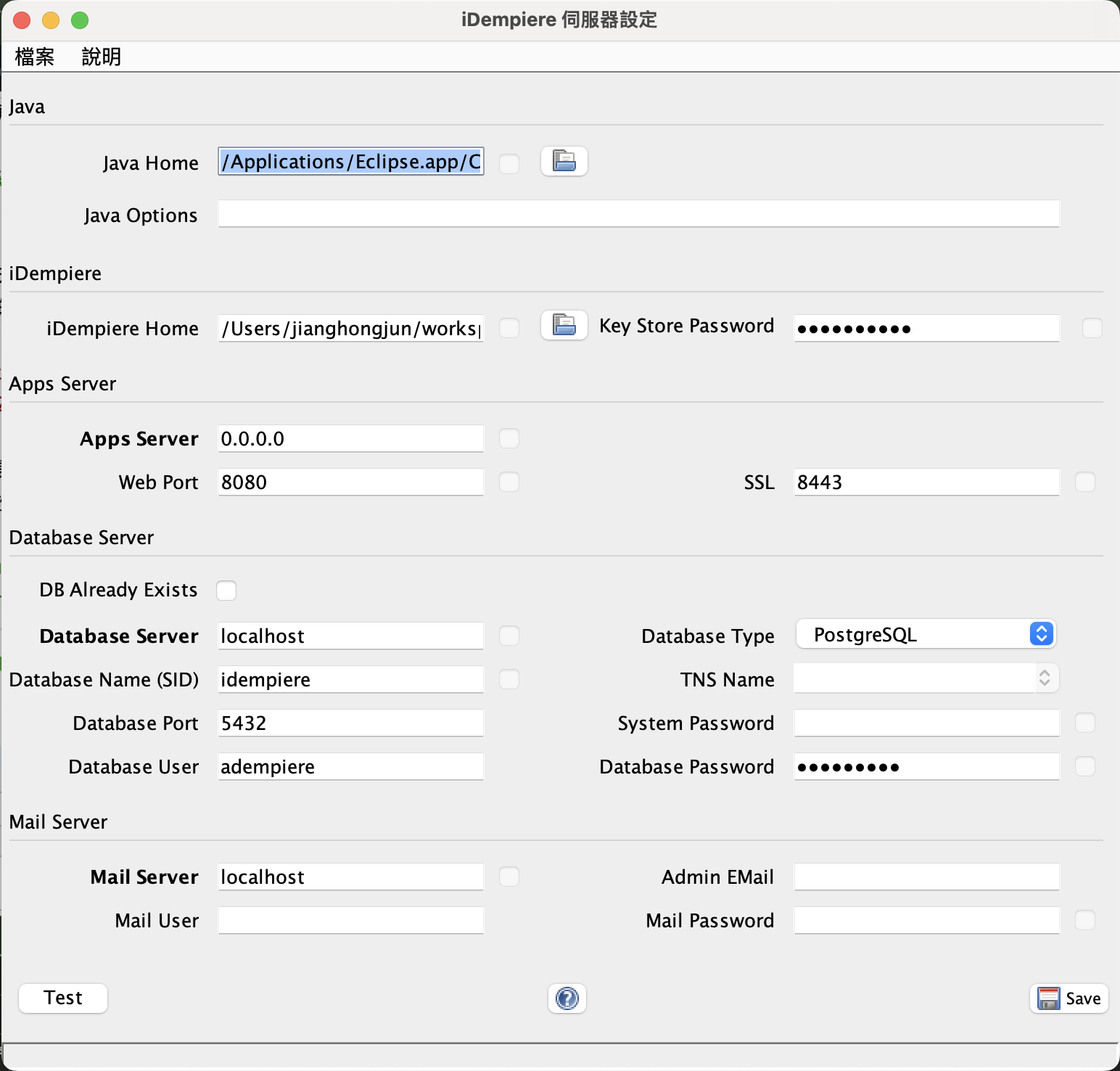1120x1071 pixels.
Task: Click the checkbox beside Database Server localhost
Action: pyautogui.click(x=509, y=636)
